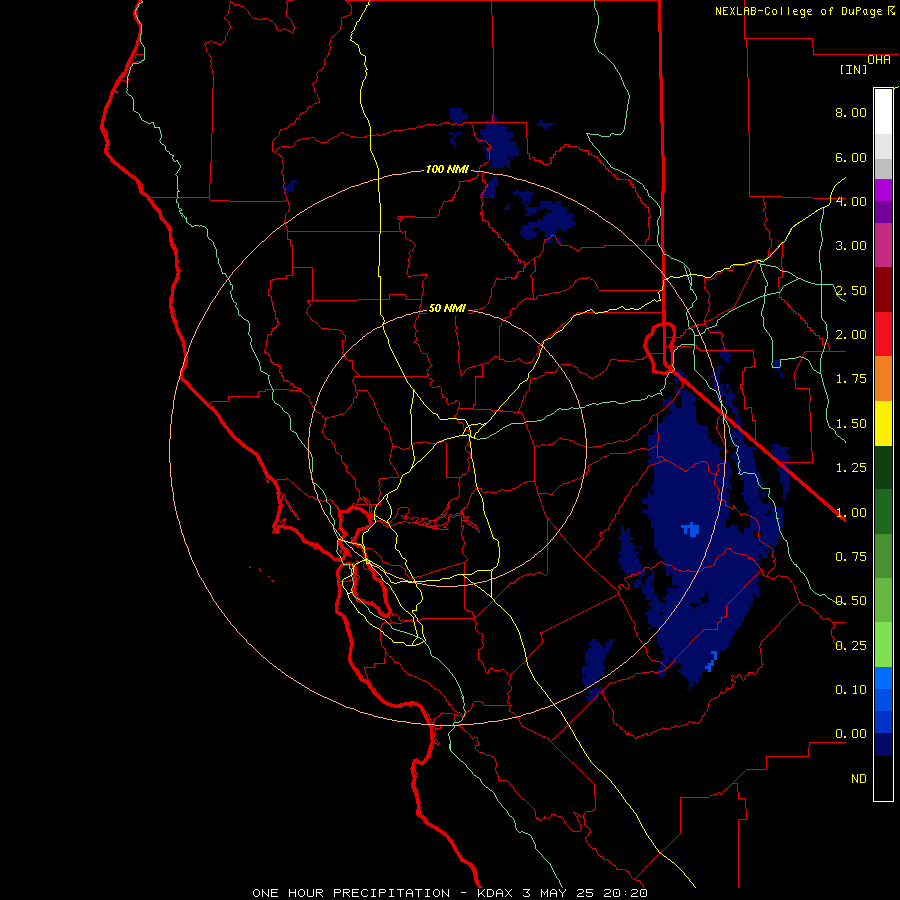
Task: Pick the yellow legend swatch
Action: pyautogui.click(x=883, y=423)
